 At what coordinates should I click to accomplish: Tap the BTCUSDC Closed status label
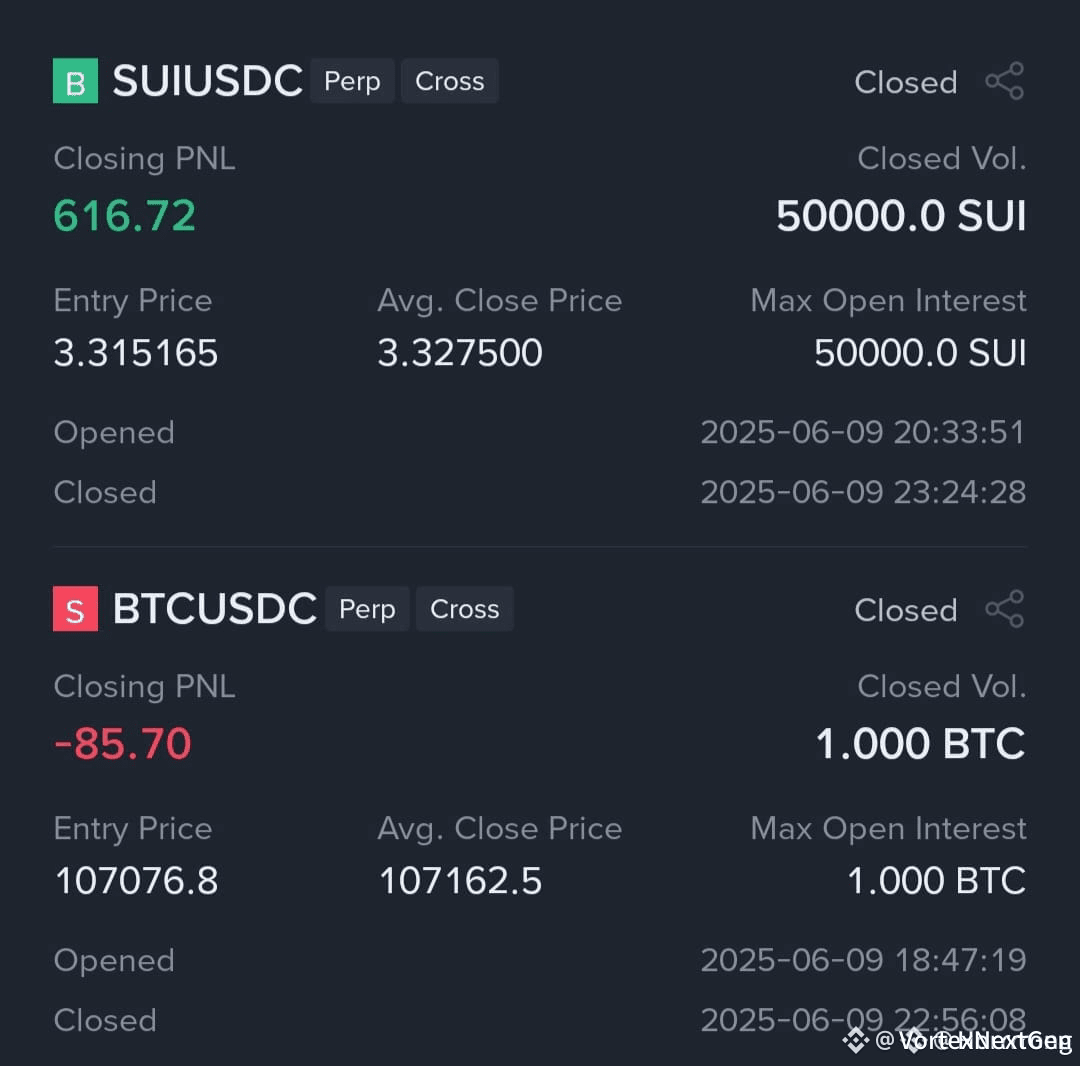click(906, 611)
